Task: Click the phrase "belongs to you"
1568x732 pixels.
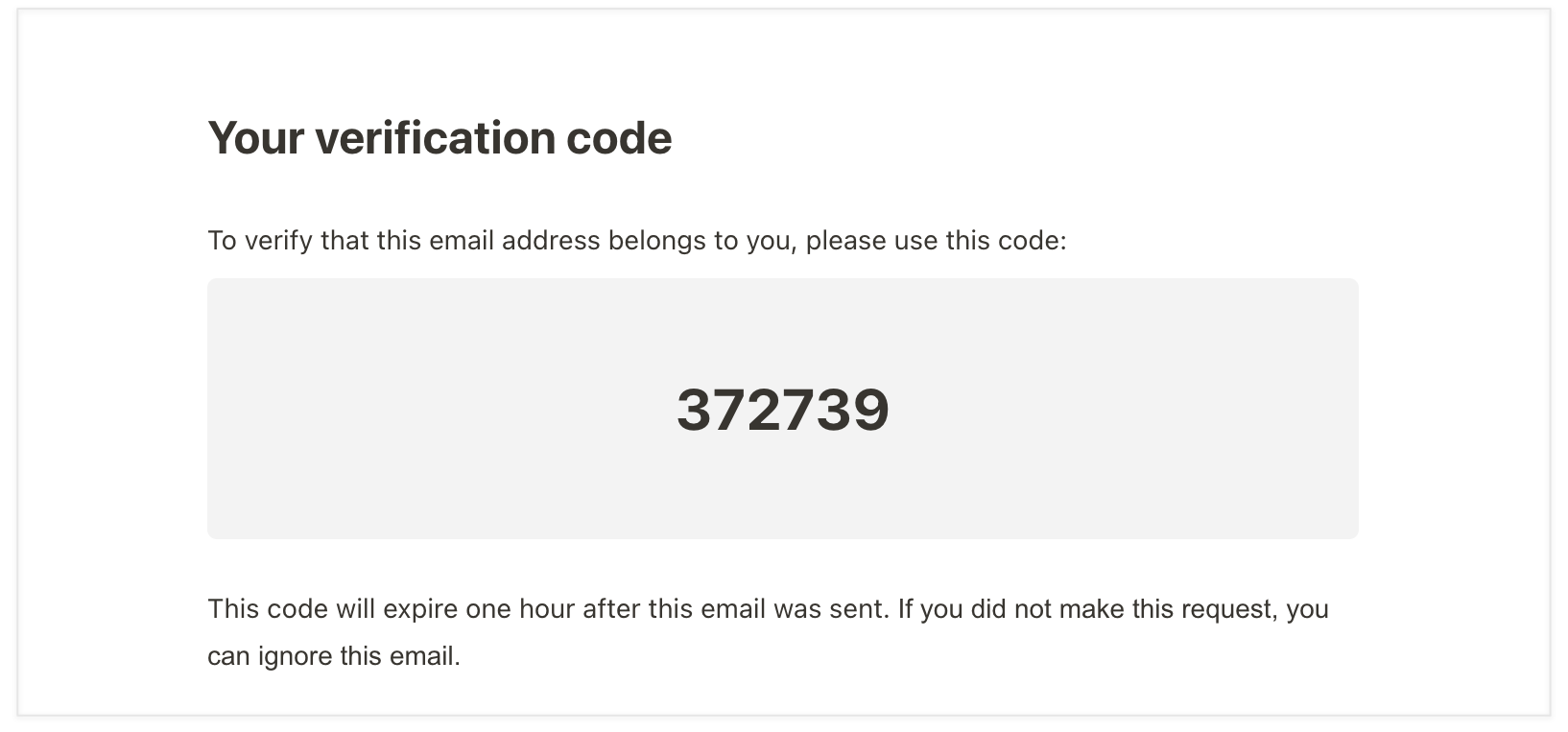Action: click(702, 240)
